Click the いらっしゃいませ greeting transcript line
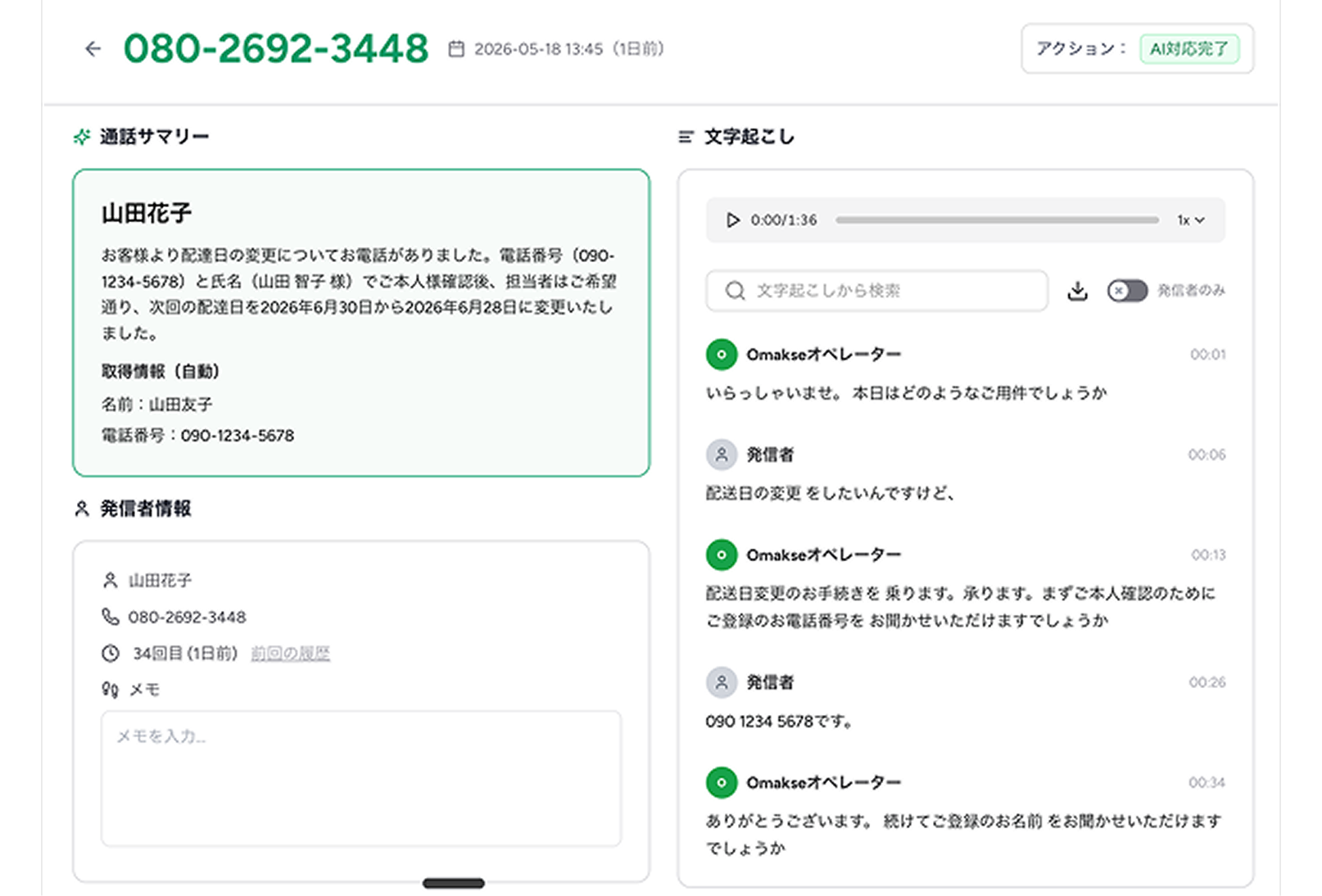 pos(907,393)
